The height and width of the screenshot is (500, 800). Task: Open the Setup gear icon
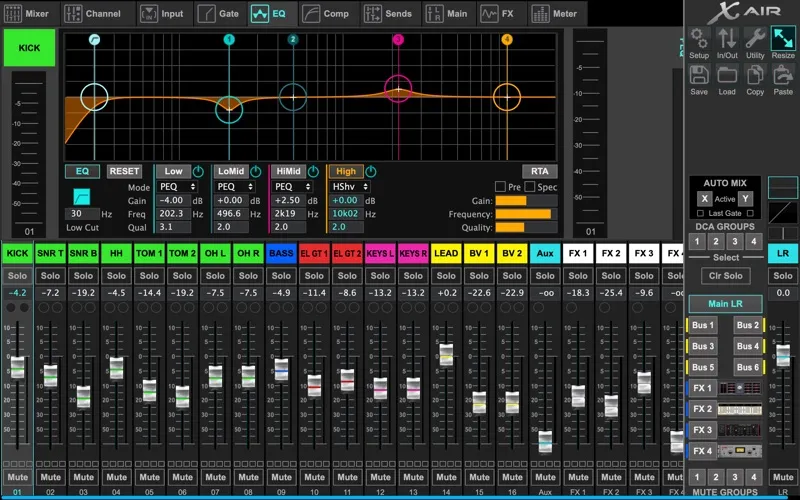coord(698,39)
